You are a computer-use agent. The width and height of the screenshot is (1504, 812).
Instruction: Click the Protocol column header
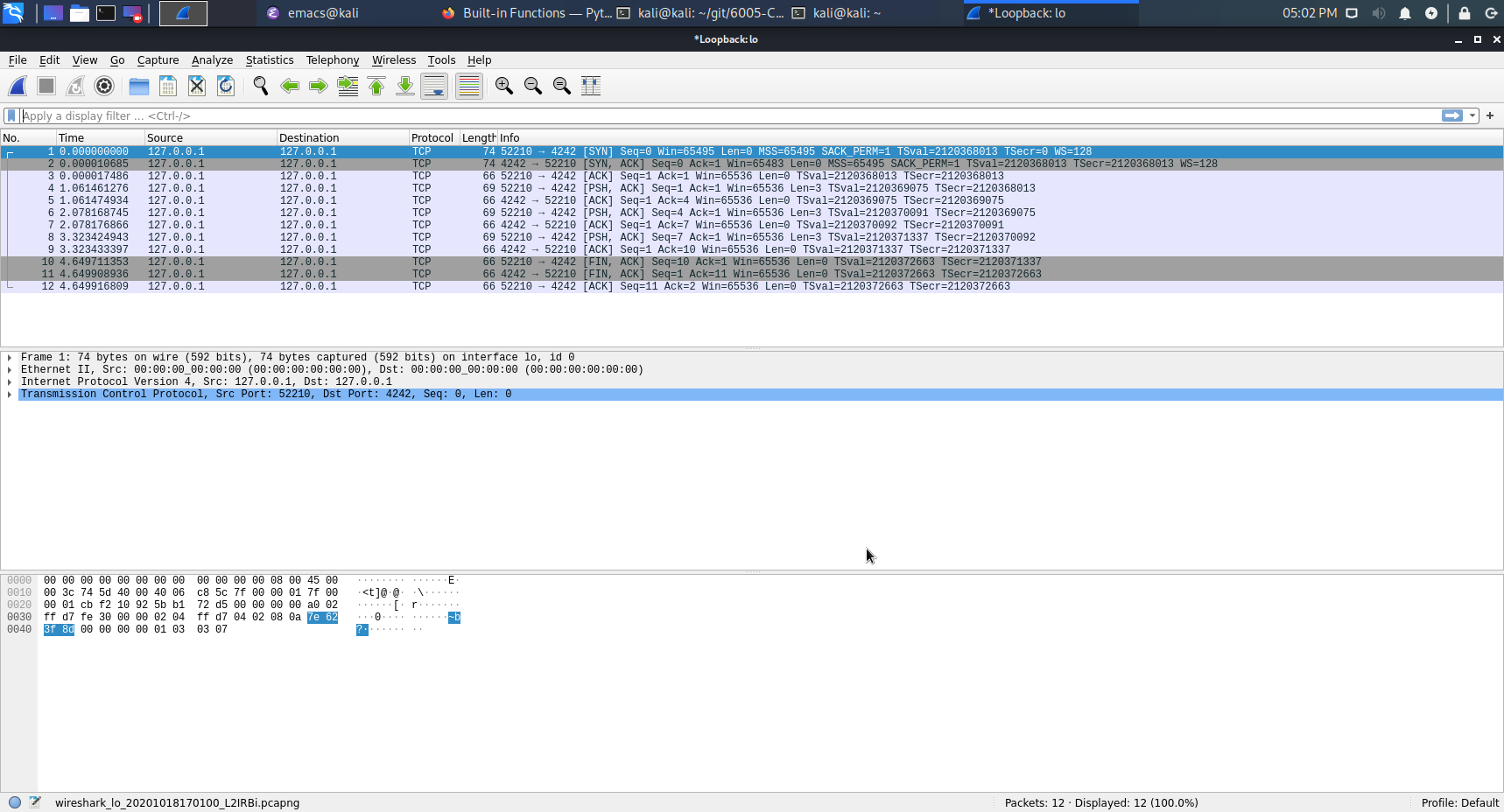(432, 138)
